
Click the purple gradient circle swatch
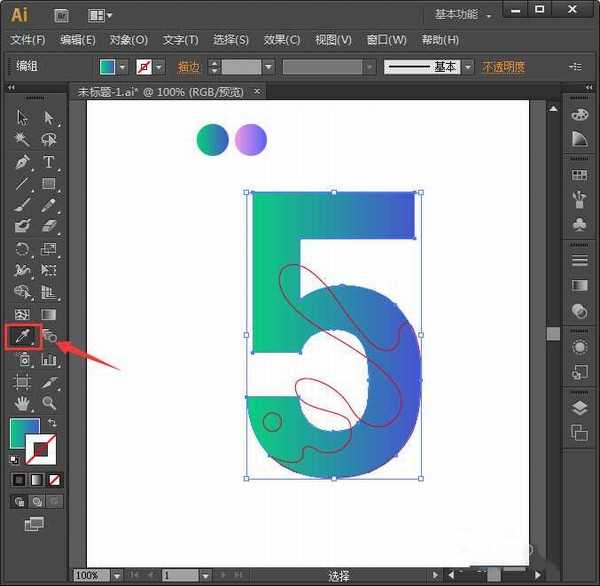pos(251,140)
